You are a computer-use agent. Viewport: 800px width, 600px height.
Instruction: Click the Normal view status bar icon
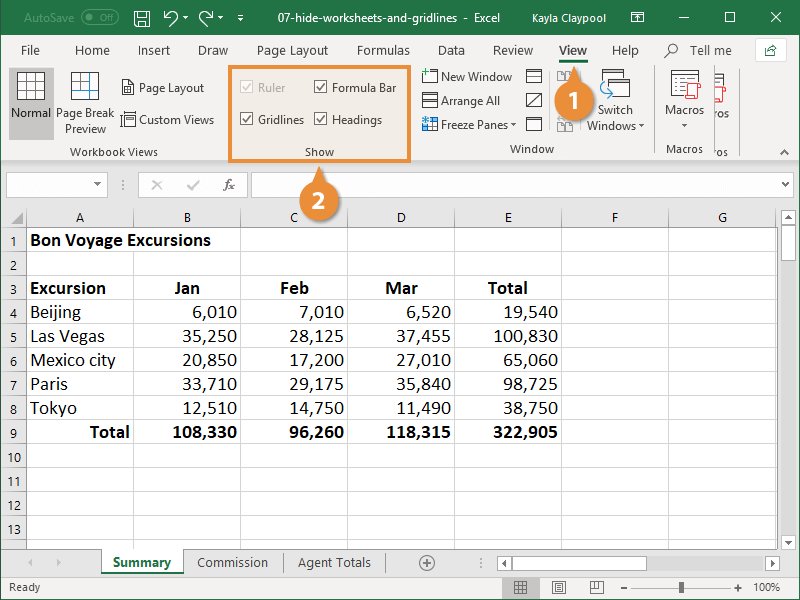(x=520, y=587)
